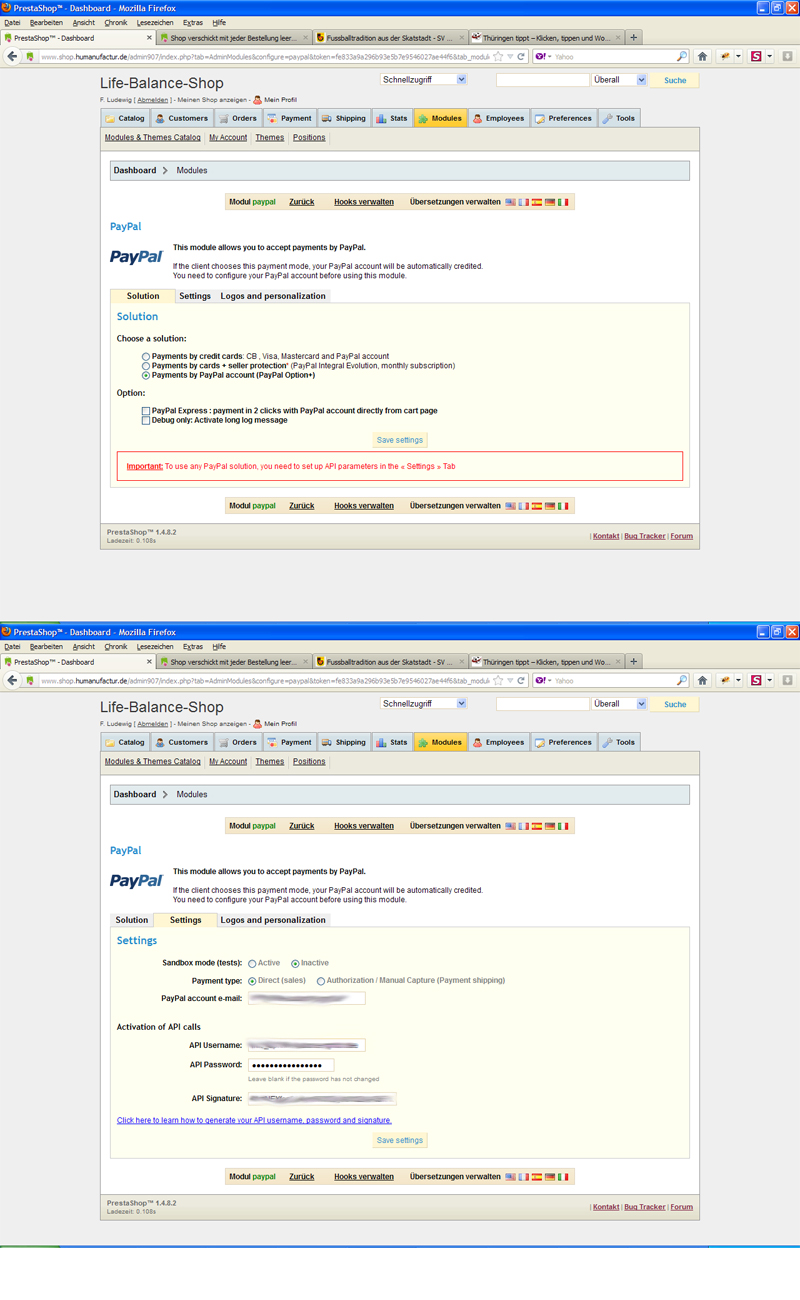Click Employees icon in the API-settings window
The height and width of the screenshot is (1300, 800).
(x=478, y=742)
